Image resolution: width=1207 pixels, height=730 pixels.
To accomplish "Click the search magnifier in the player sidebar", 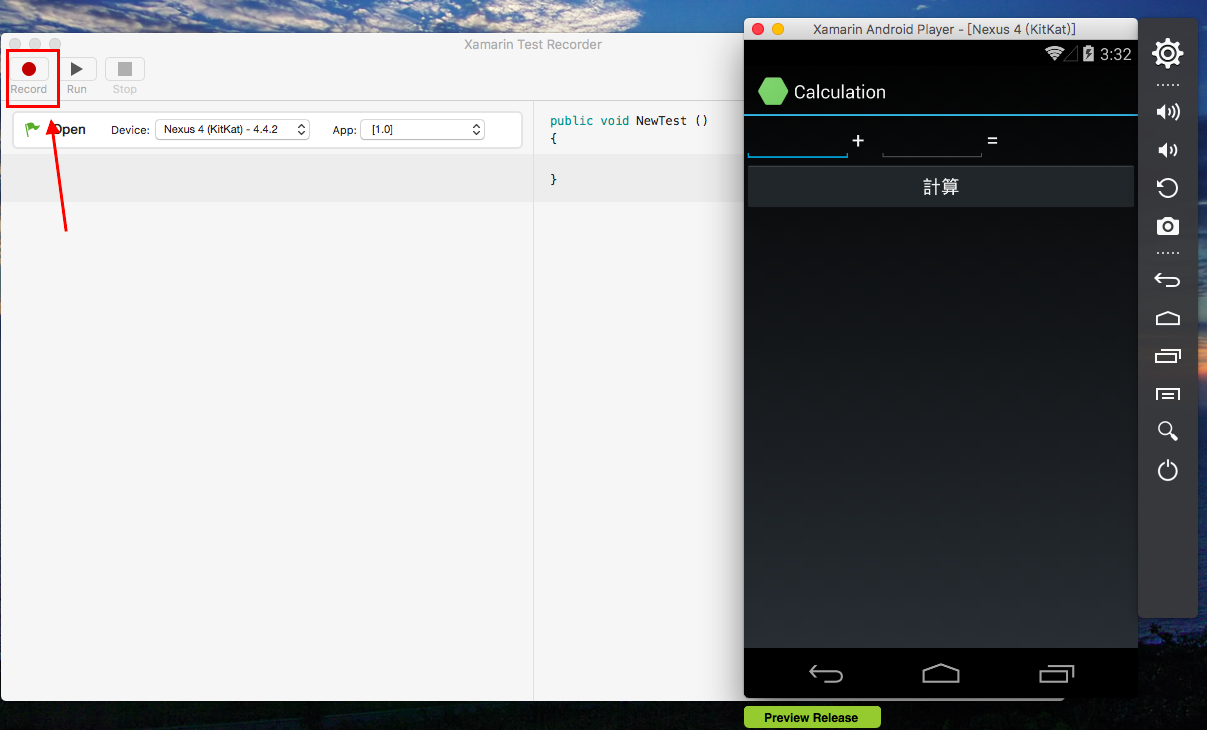I will (x=1167, y=431).
